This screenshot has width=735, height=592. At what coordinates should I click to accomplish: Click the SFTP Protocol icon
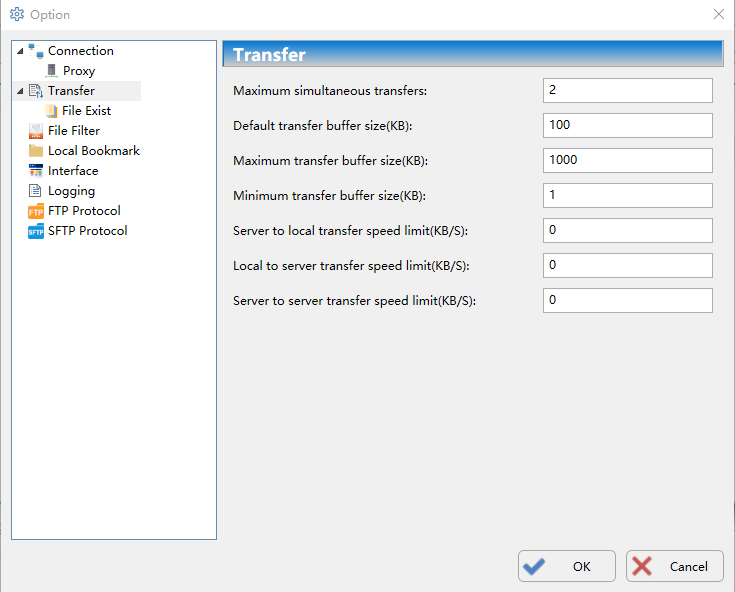(x=36, y=231)
